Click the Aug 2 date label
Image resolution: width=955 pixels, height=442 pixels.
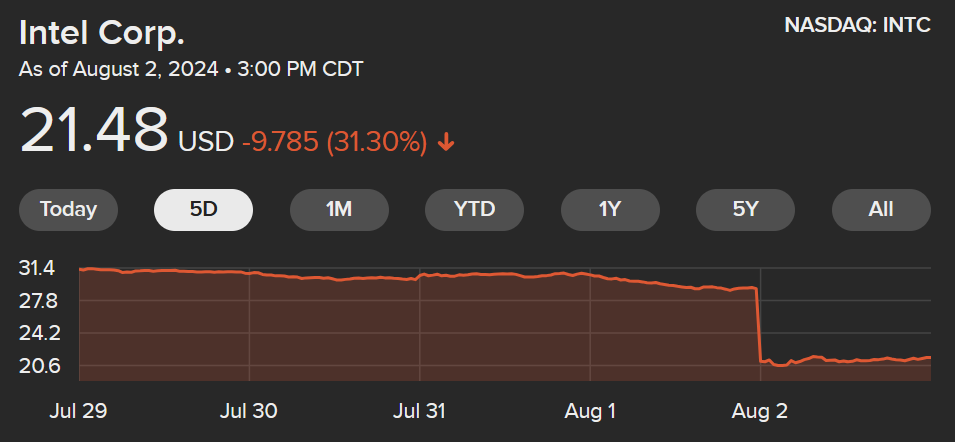point(759,411)
